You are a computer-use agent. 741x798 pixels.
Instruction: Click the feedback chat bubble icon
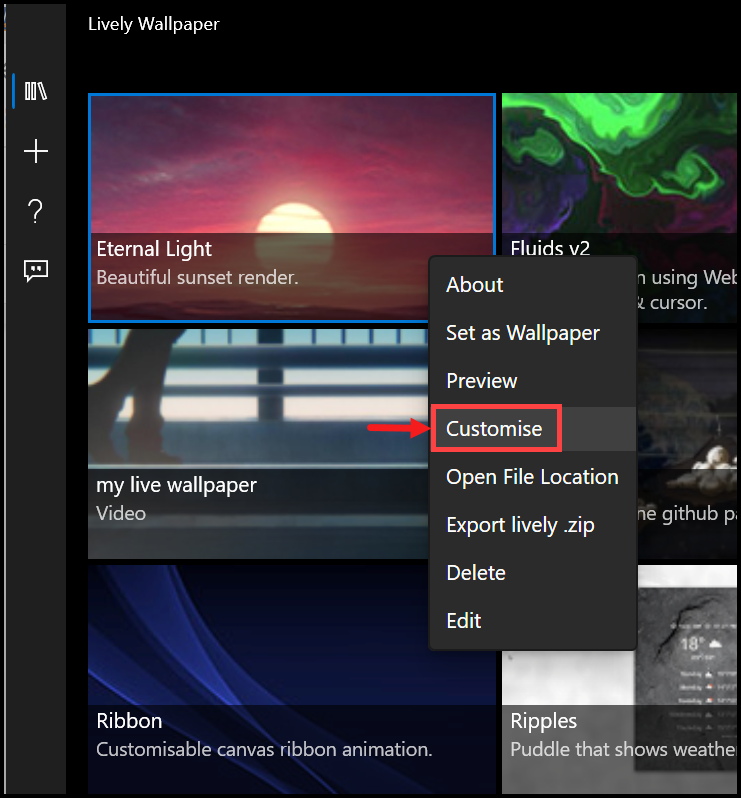point(36,270)
